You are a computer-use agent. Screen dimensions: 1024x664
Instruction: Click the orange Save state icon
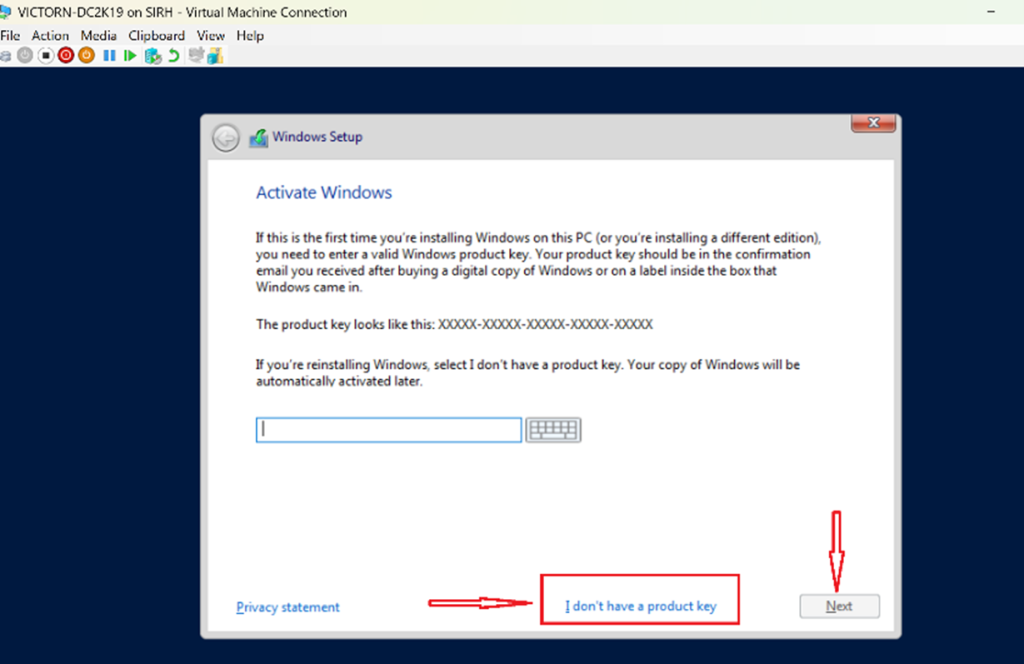[86, 55]
